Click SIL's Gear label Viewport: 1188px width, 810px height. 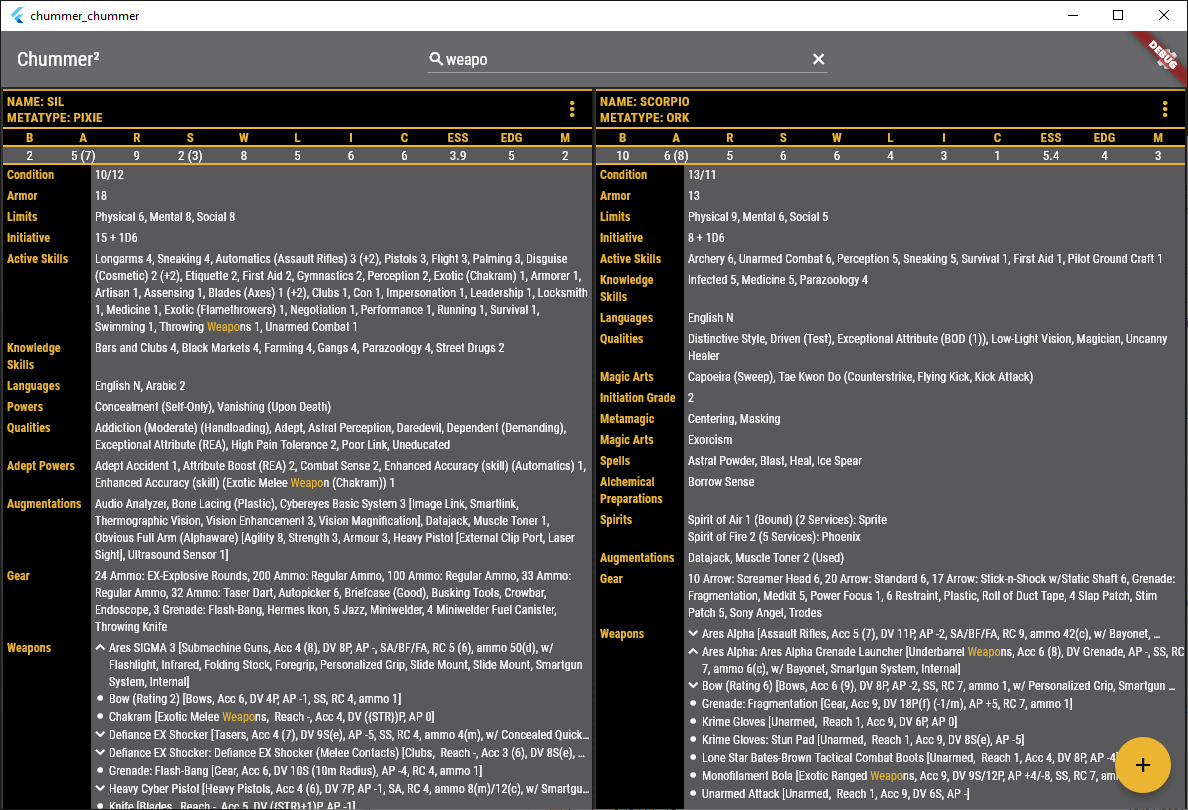pos(18,576)
